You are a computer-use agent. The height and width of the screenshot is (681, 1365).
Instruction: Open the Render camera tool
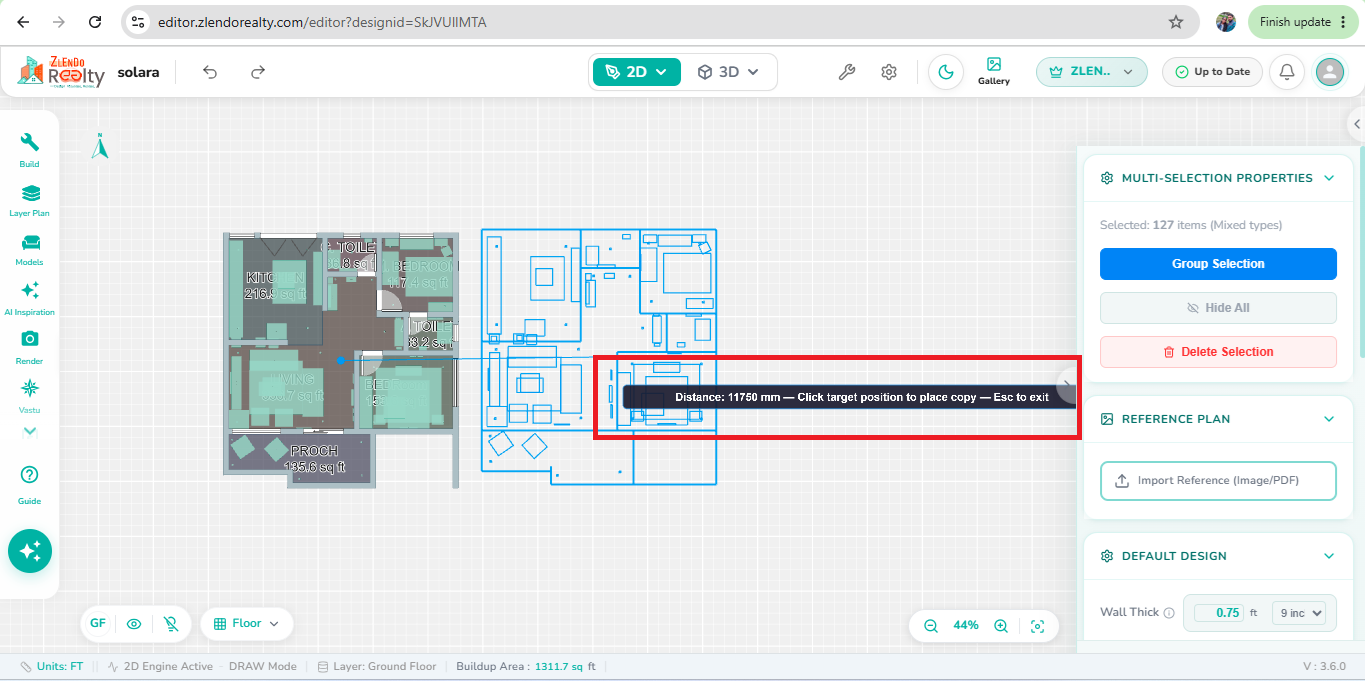tap(30, 348)
